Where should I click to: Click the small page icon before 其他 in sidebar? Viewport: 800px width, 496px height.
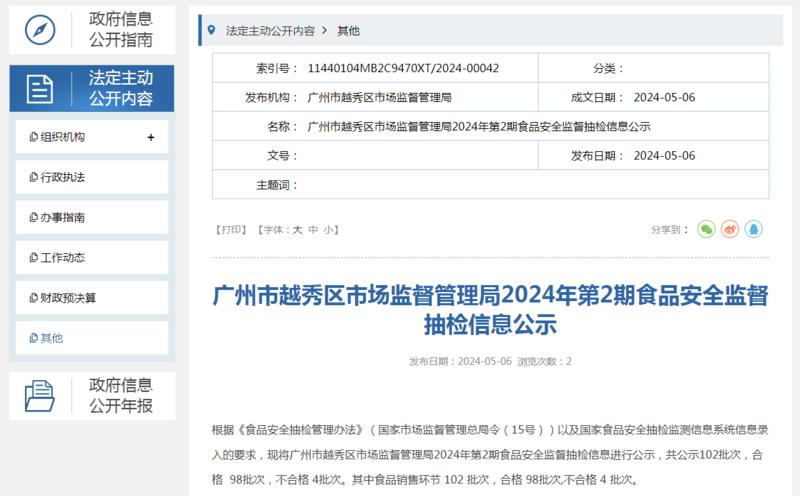pos(34,338)
